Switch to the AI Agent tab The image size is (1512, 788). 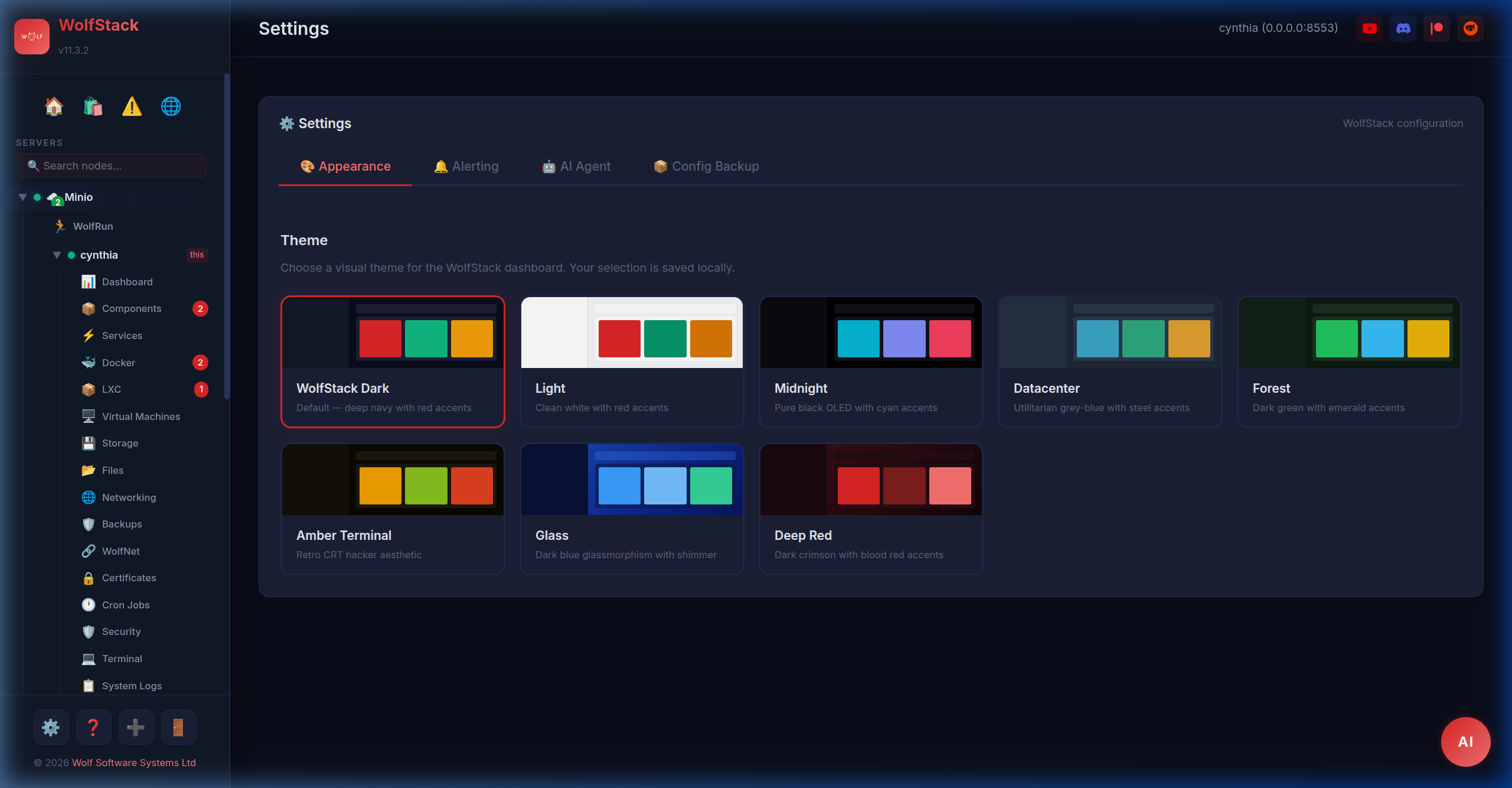576,167
